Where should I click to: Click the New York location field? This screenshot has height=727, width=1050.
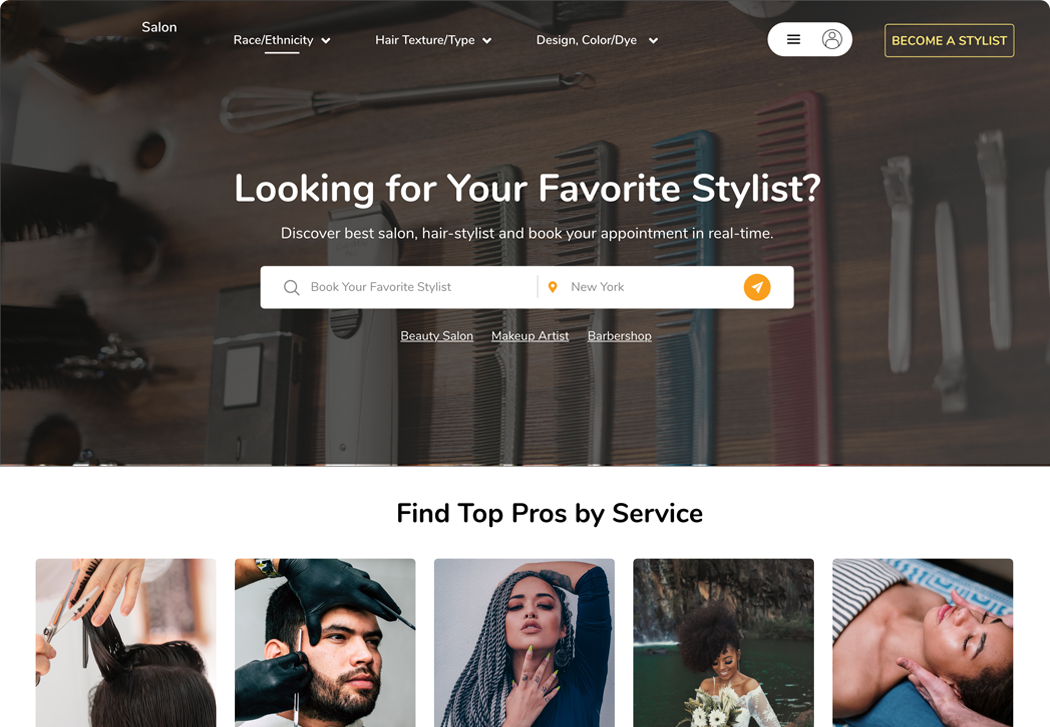pyautogui.click(x=643, y=287)
